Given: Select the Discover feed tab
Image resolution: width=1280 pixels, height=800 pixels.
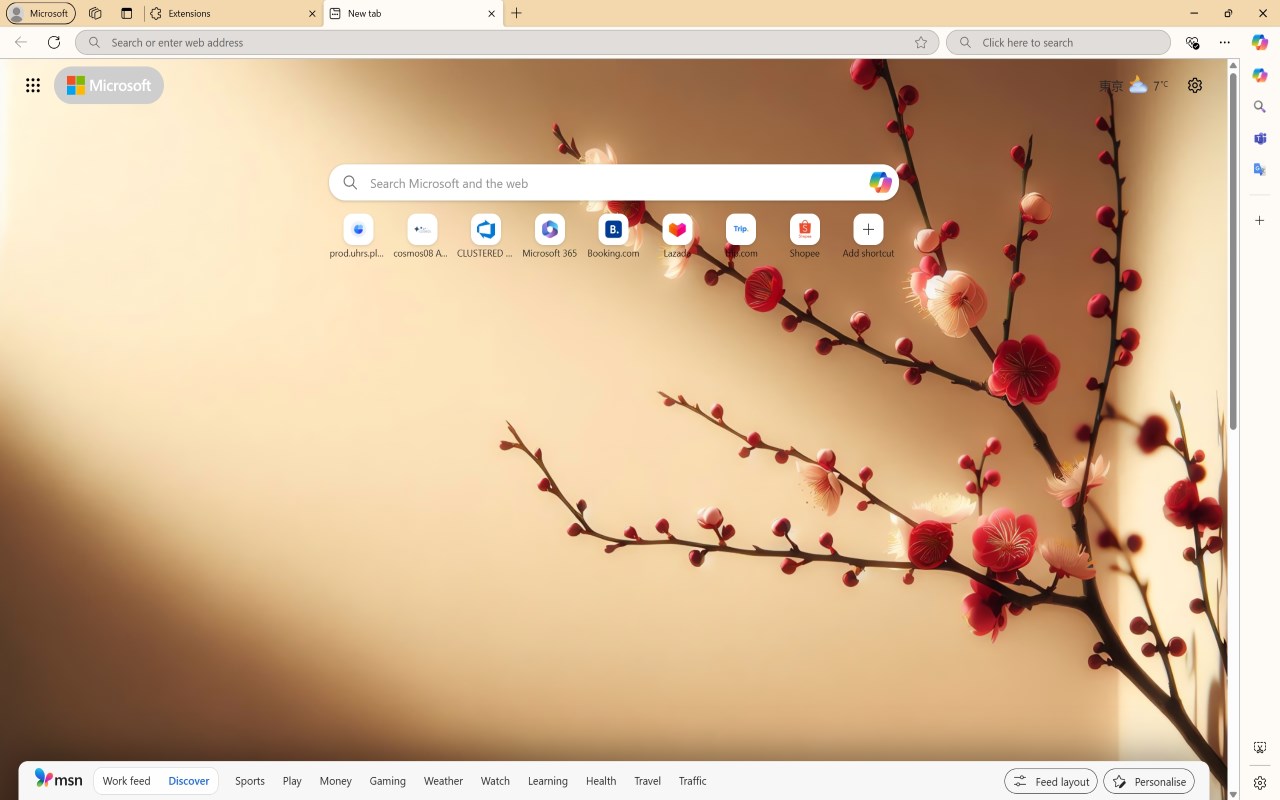Looking at the screenshot, I should pos(189,781).
